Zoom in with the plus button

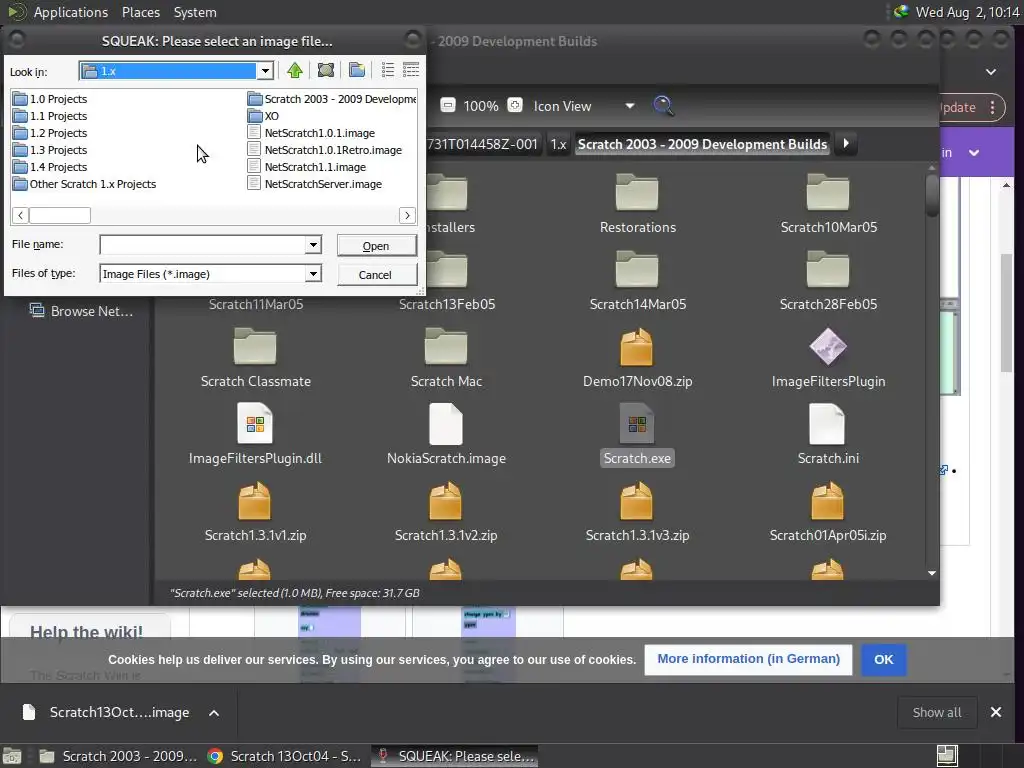click(515, 105)
